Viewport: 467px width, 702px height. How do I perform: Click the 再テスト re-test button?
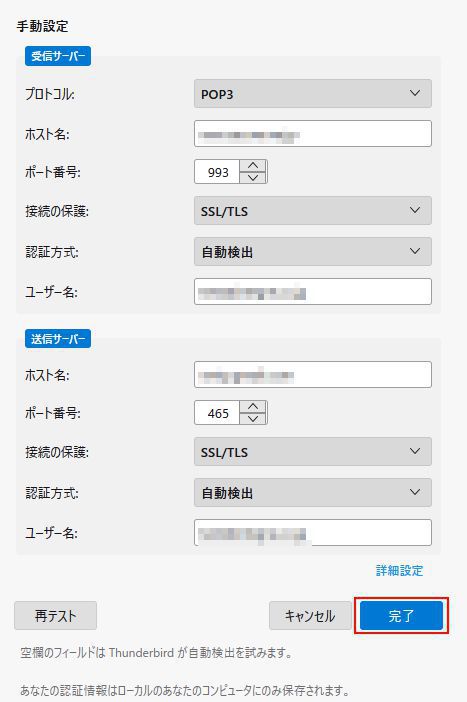tap(56, 616)
